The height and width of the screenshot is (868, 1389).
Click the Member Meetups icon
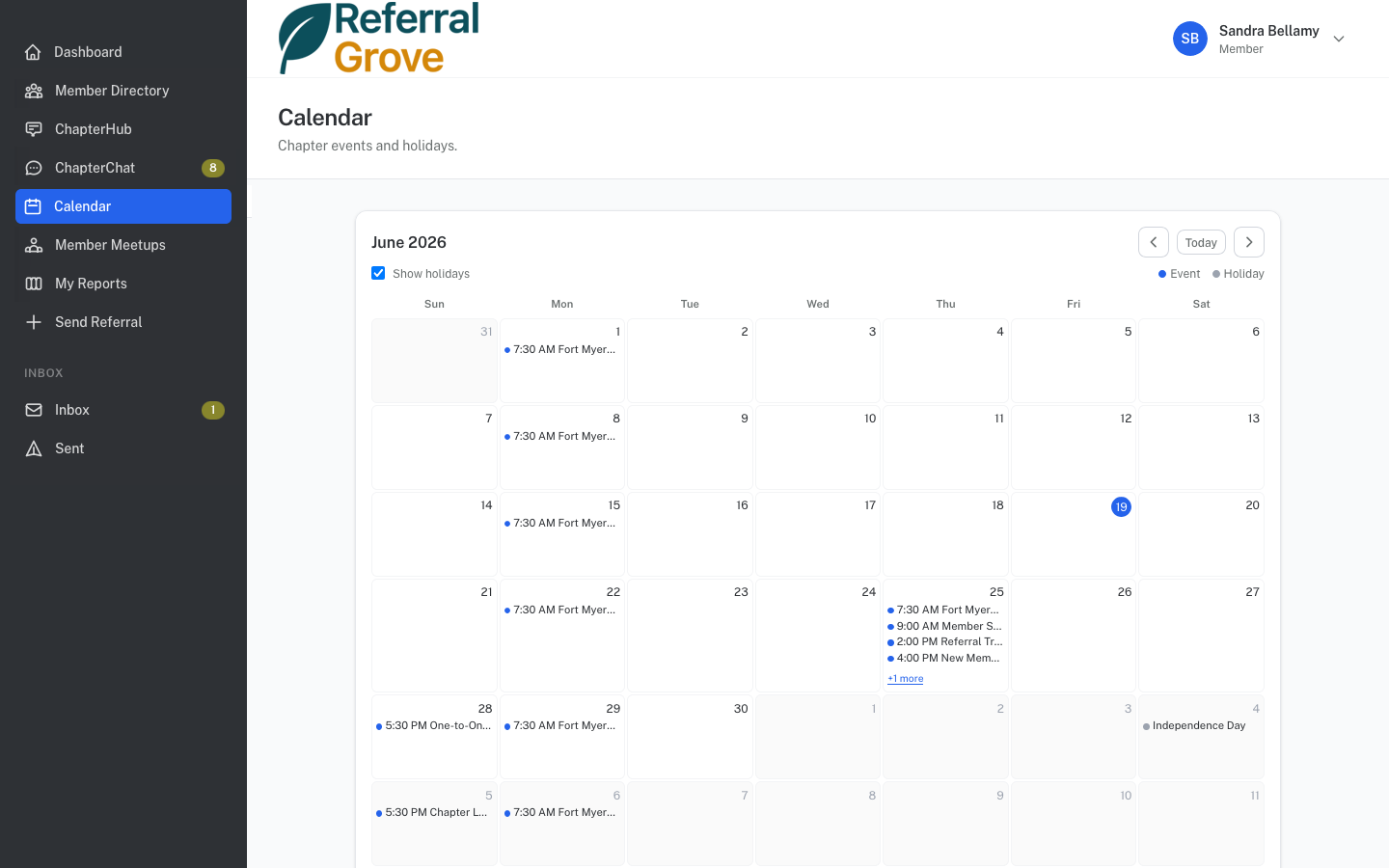point(34,245)
